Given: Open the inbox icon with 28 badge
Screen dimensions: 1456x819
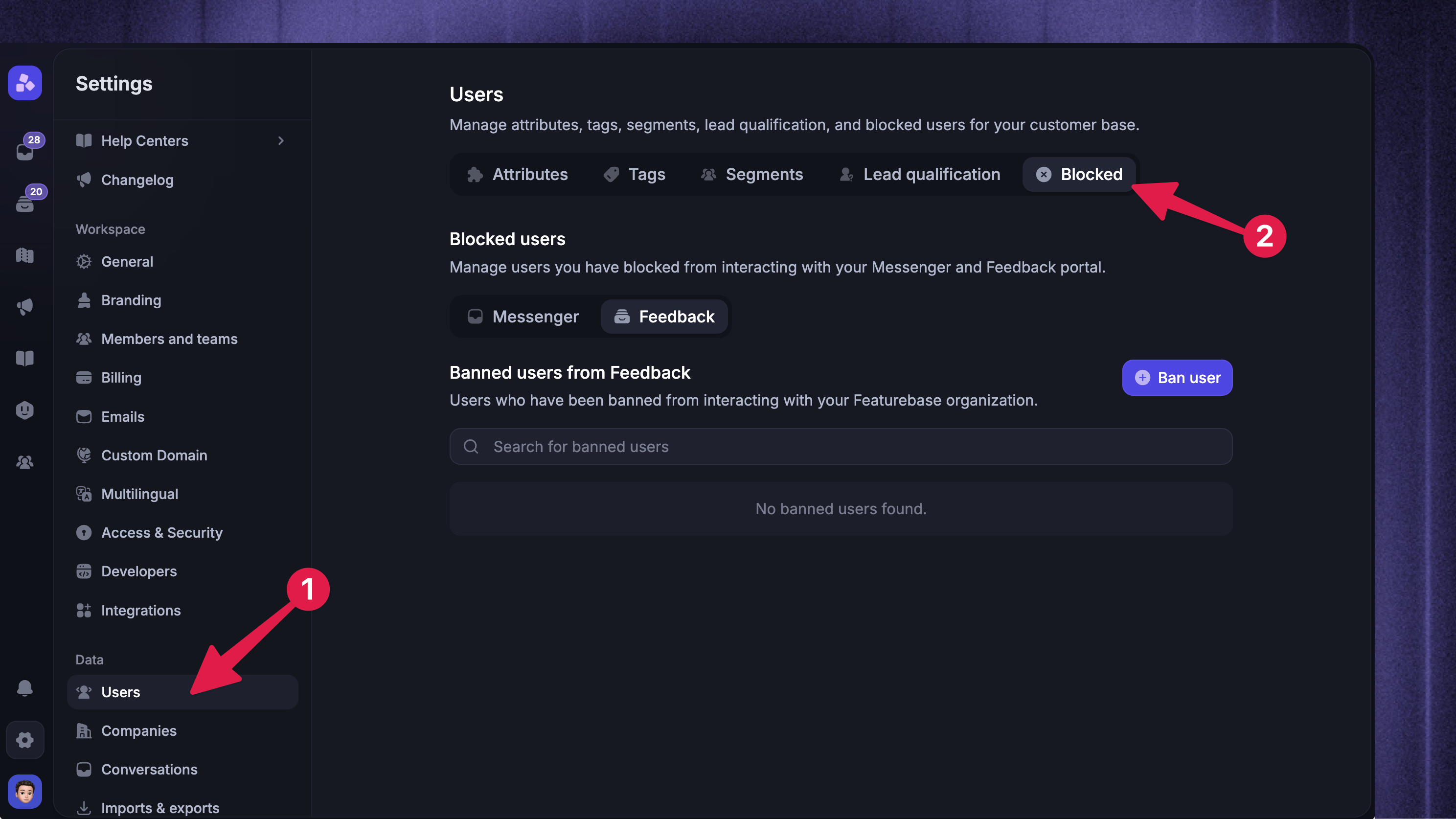Looking at the screenshot, I should pos(25,151).
